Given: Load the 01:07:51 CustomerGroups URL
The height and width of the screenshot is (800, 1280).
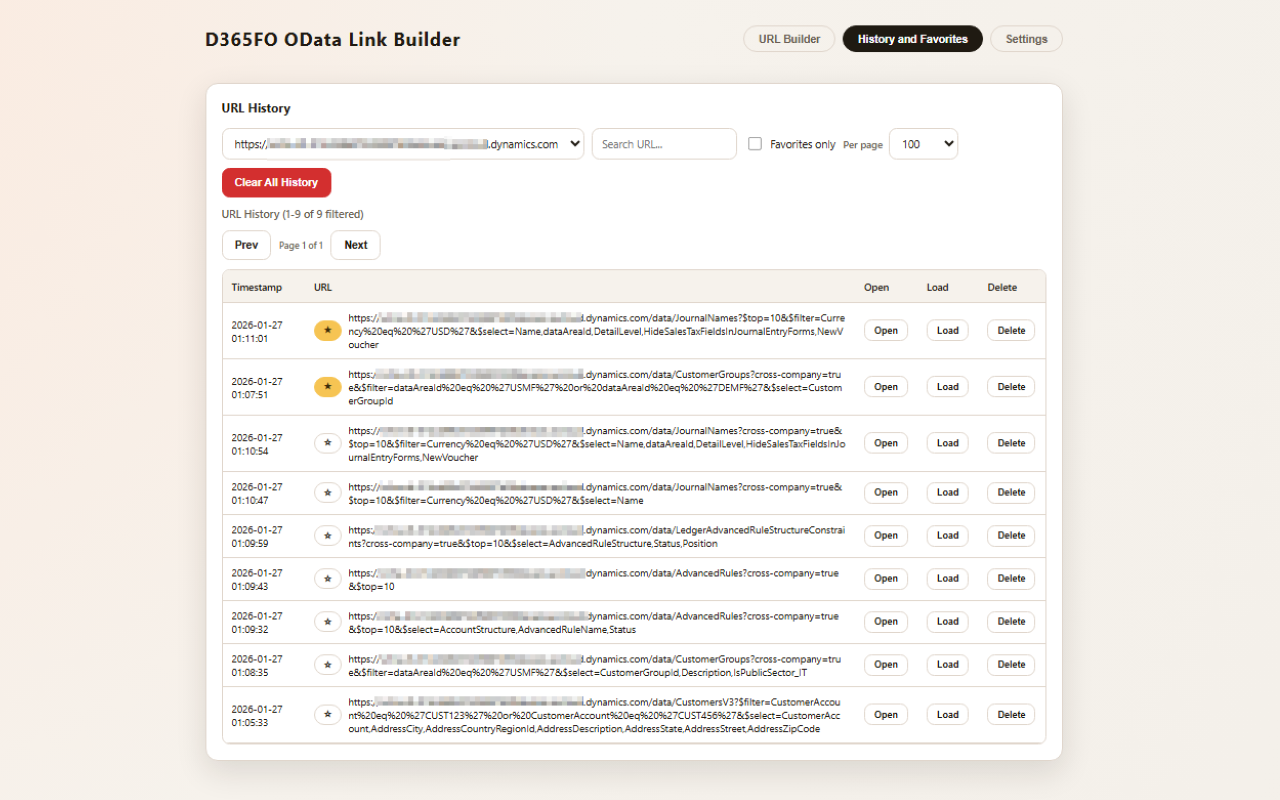Looking at the screenshot, I should click(947, 386).
